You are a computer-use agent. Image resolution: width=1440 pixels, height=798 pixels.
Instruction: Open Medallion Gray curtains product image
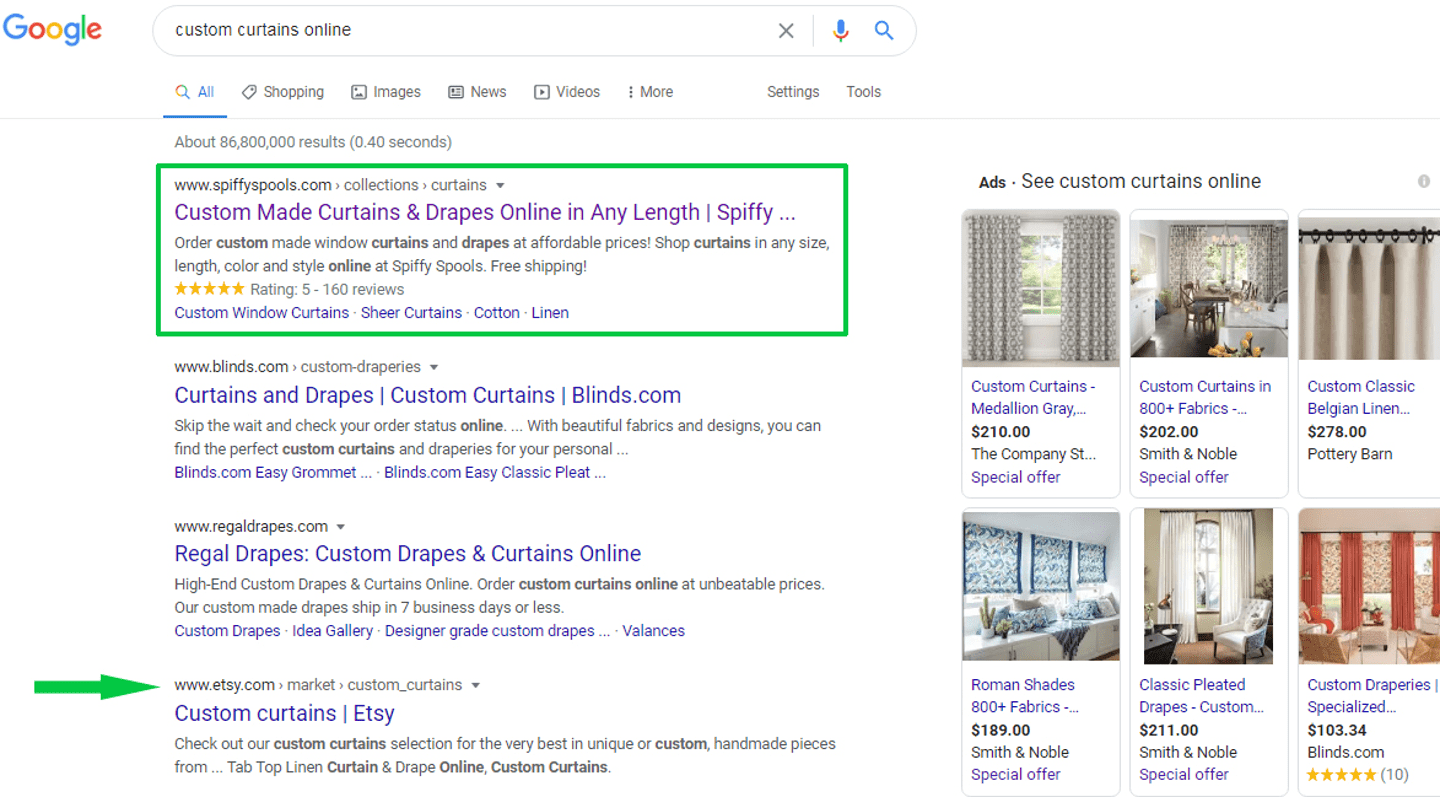tap(1041, 288)
